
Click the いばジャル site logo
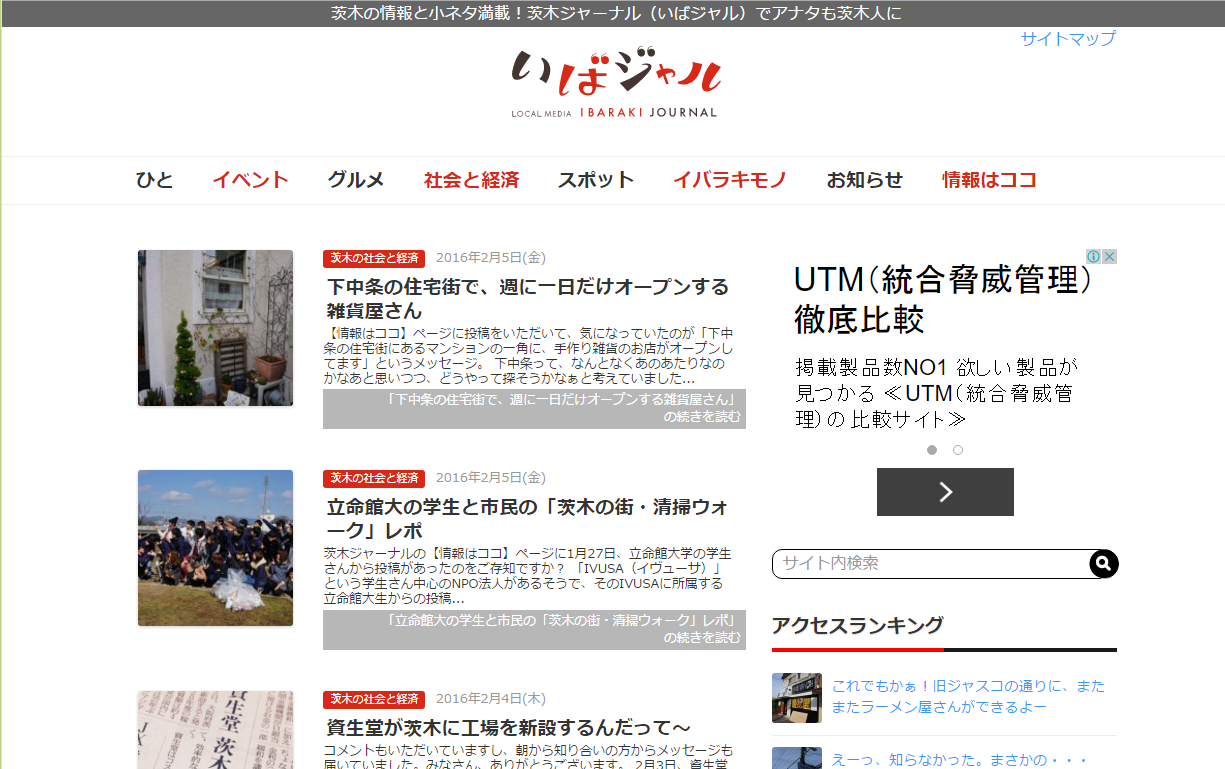pos(615,84)
